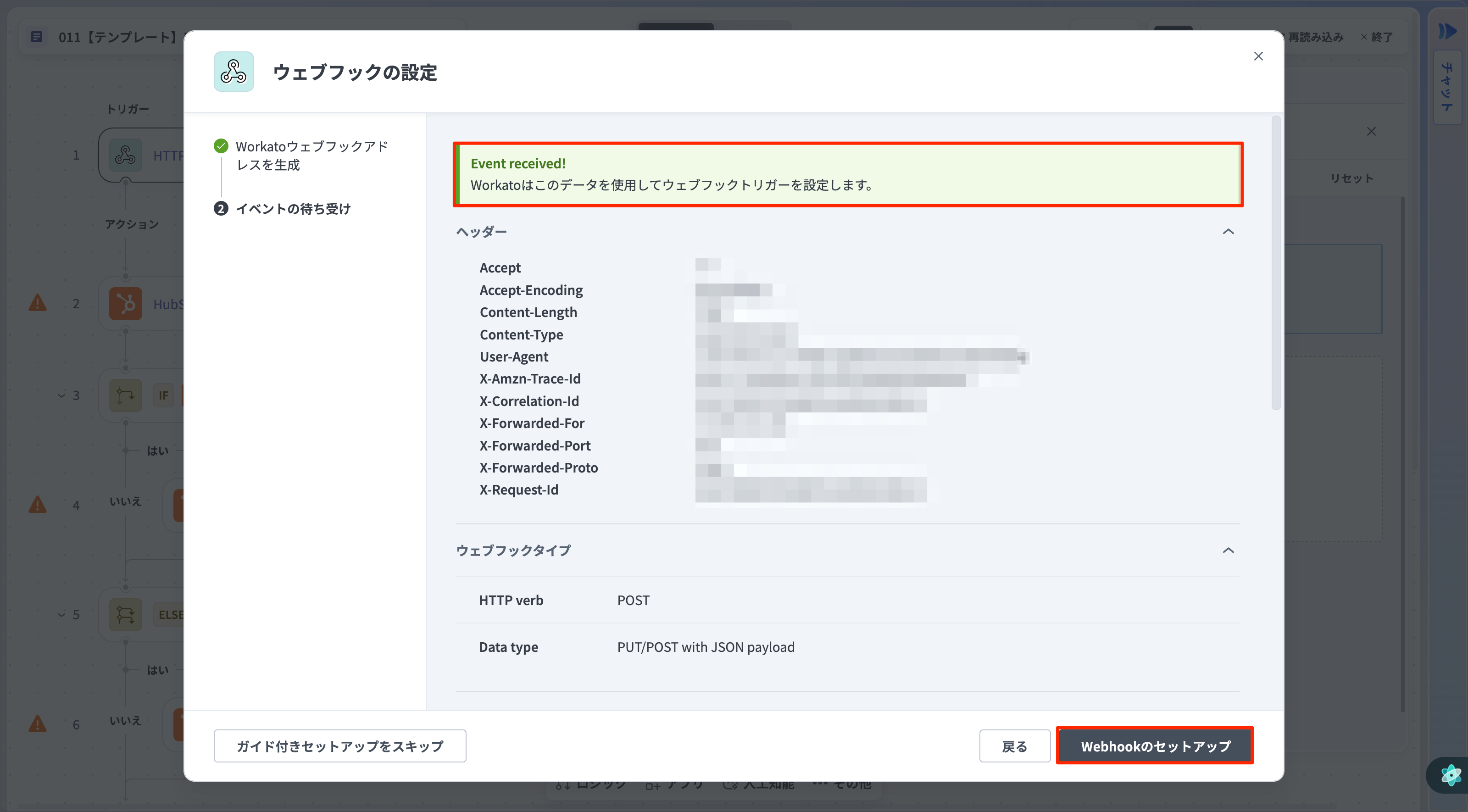The height and width of the screenshot is (812, 1468).
Task: Click the dialog's vertical scrollbar
Action: point(1275,262)
